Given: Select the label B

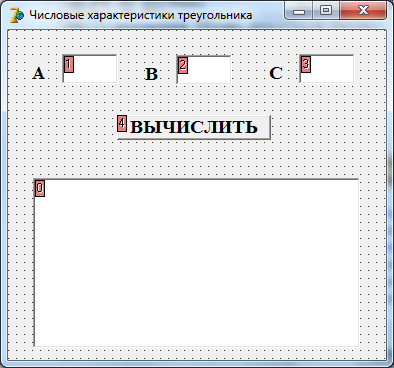Looking at the screenshot, I should (151, 74).
